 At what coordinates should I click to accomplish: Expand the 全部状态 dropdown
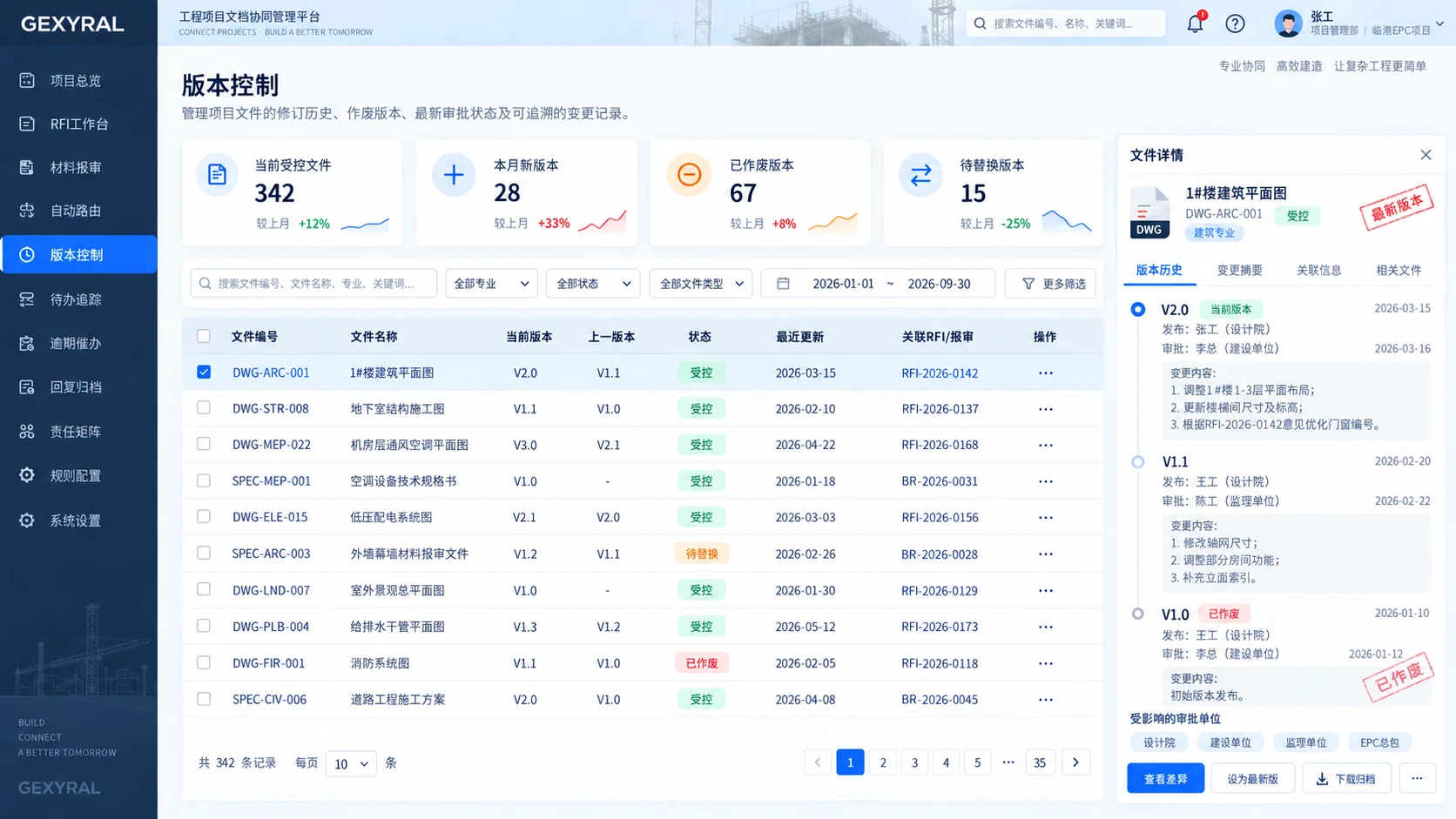pyautogui.click(x=593, y=284)
